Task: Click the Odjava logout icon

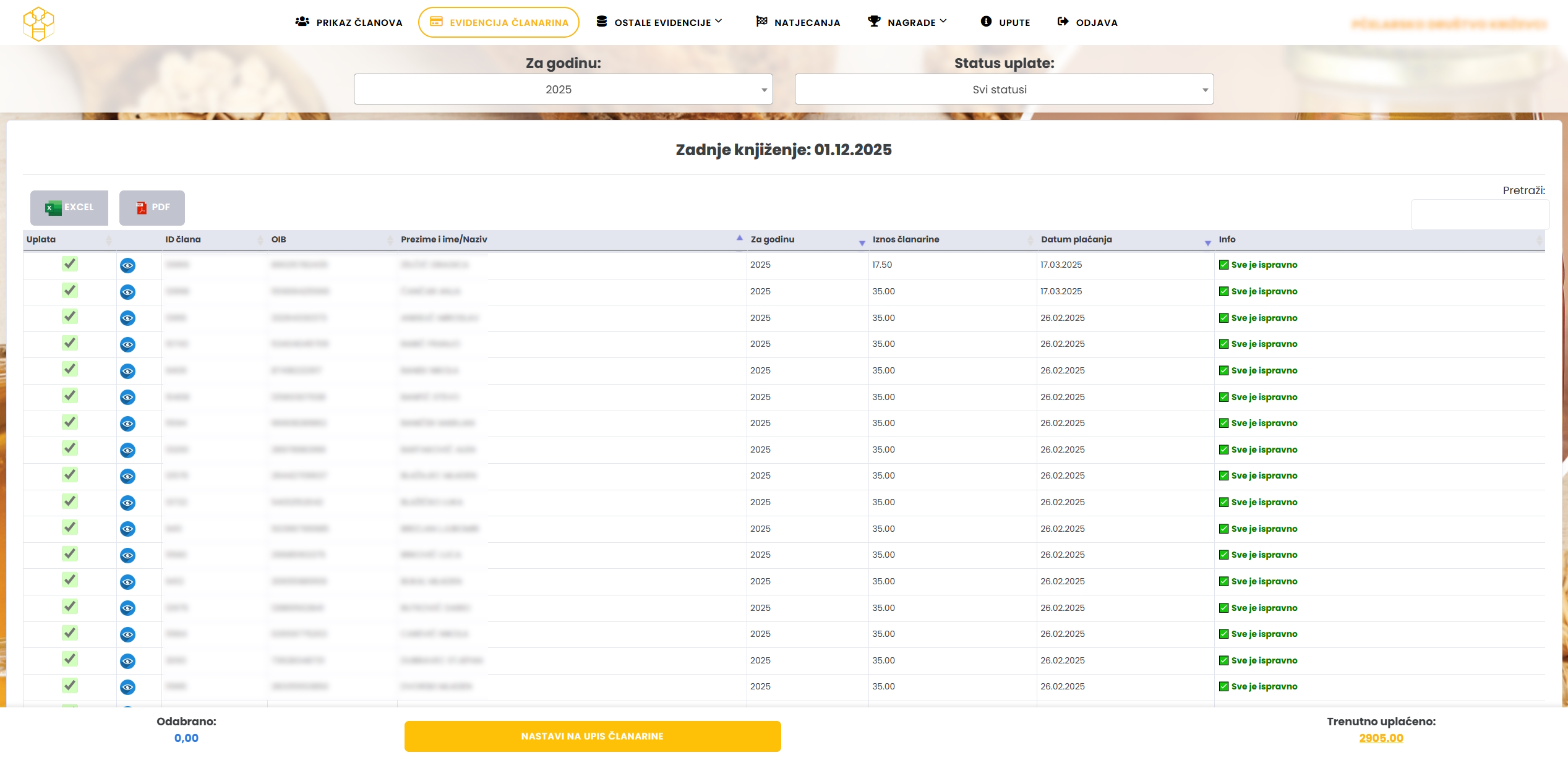Action: point(1063,22)
